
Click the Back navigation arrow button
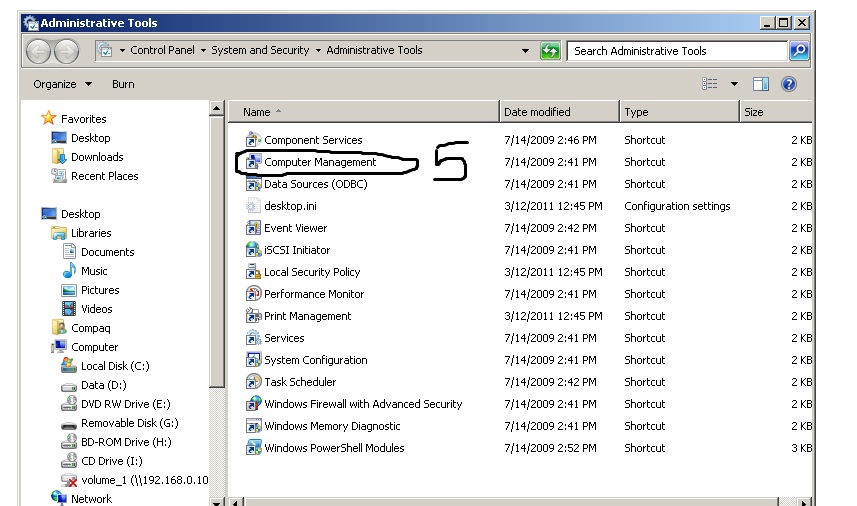tap(38, 51)
